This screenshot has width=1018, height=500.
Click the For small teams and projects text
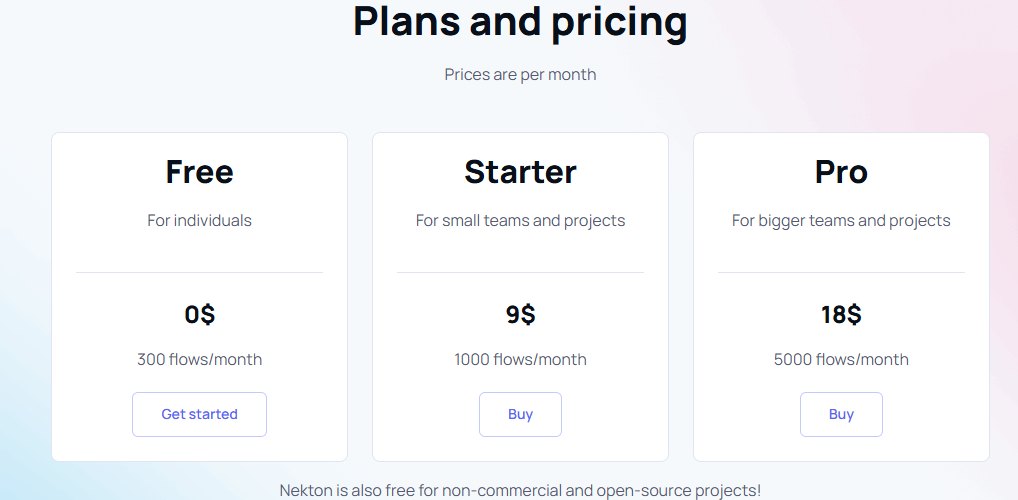[x=520, y=220]
